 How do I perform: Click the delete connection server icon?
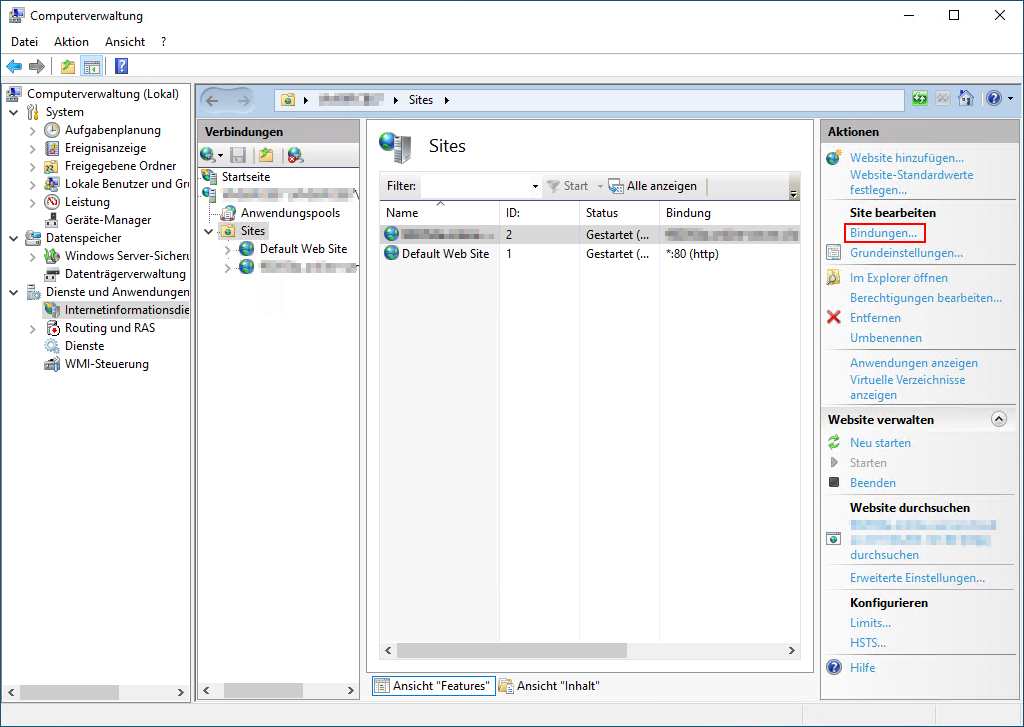click(x=292, y=155)
